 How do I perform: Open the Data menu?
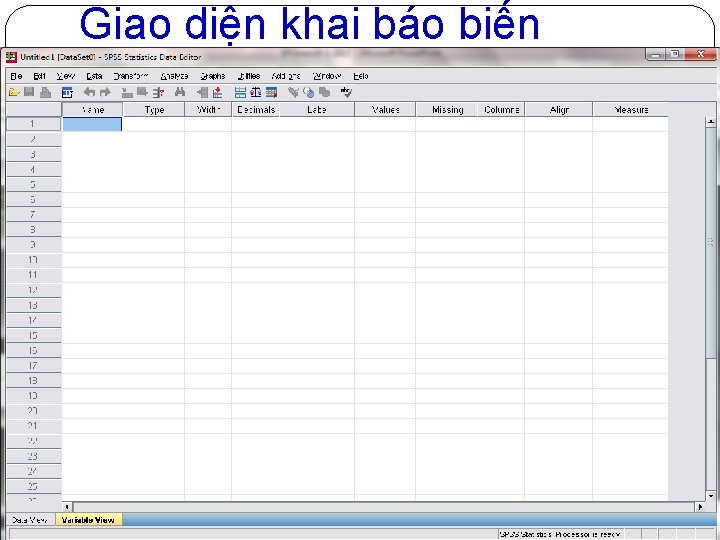[x=94, y=76]
